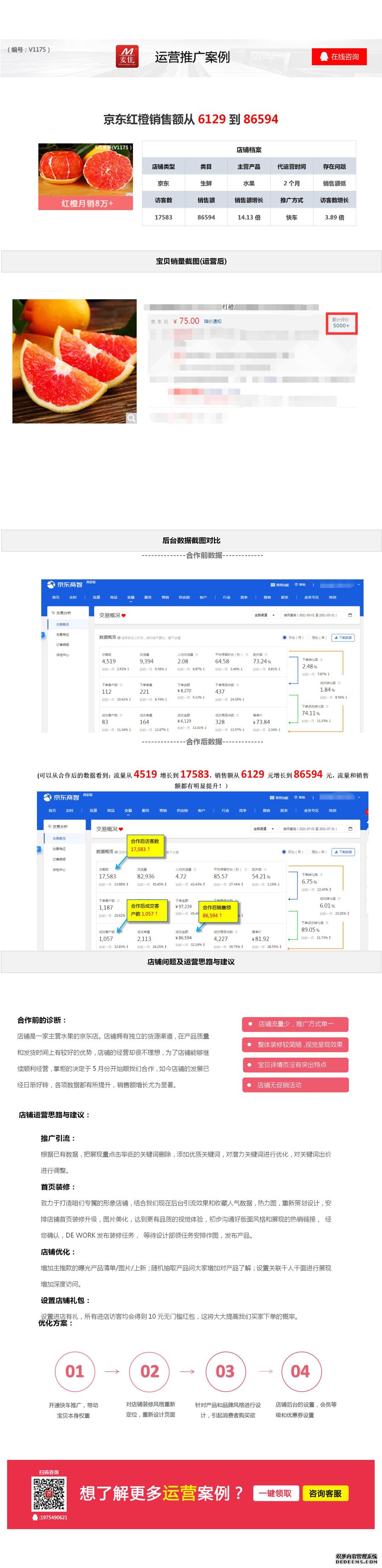Click the 17583 访客数 table cell
Screen dimensions: 382x1568
click(163, 217)
